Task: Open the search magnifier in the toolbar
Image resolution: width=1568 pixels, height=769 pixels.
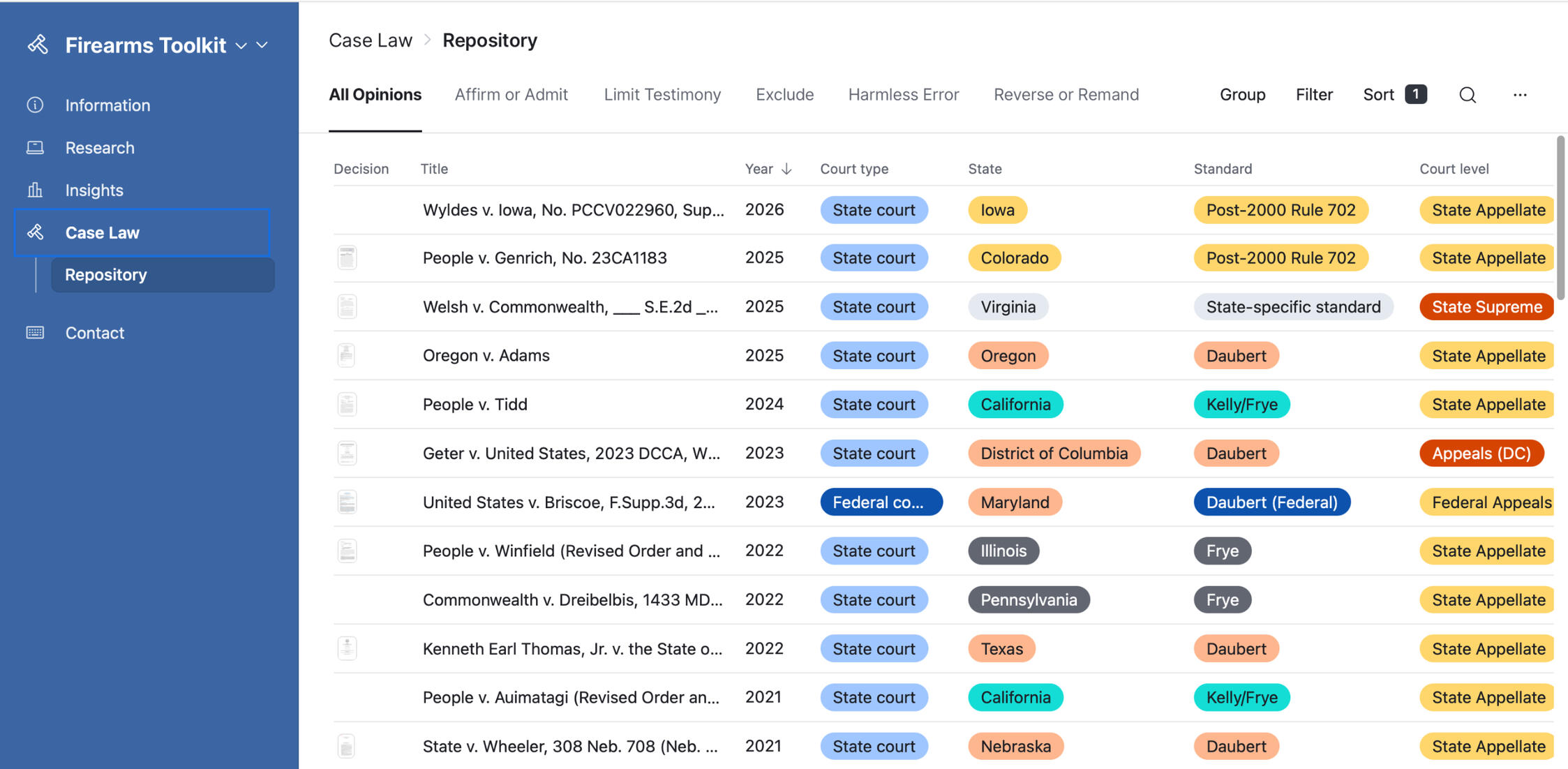Action: pyautogui.click(x=1468, y=94)
